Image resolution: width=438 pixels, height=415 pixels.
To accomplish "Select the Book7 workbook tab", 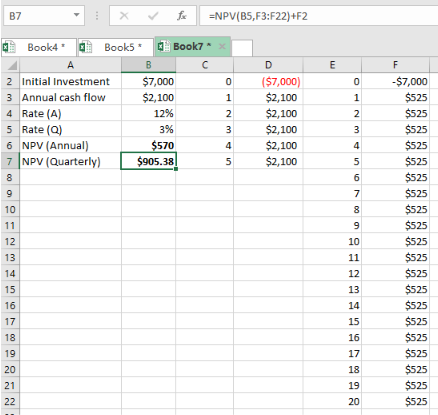I will [193, 47].
